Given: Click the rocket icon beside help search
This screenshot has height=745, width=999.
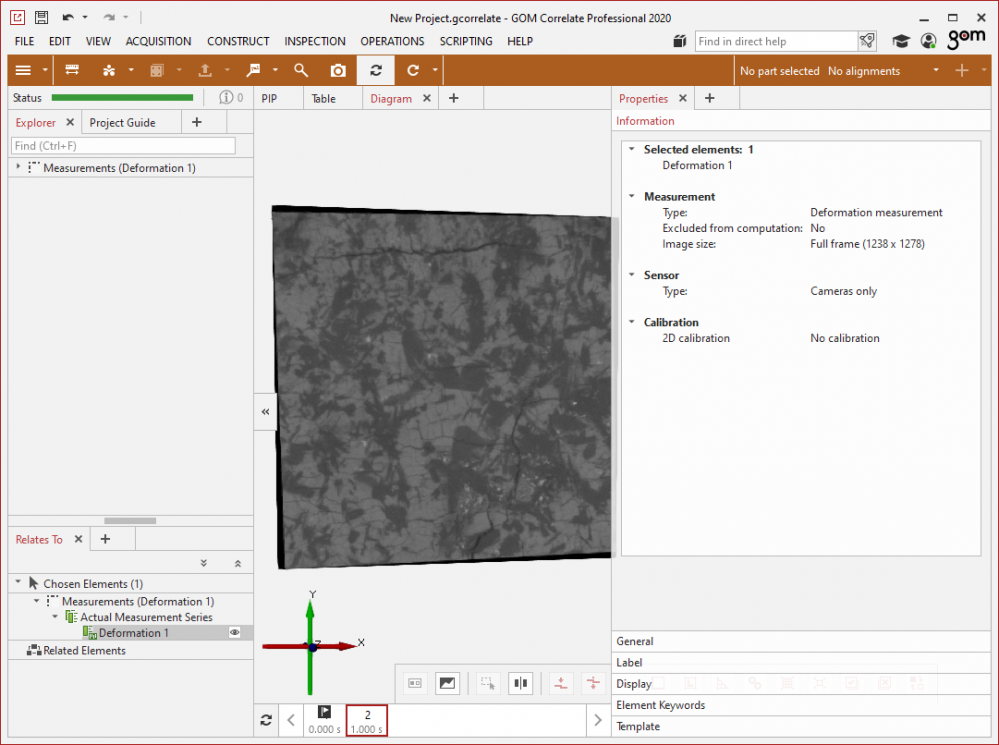Looking at the screenshot, I should pyautogui.click(x=867, y=41).
